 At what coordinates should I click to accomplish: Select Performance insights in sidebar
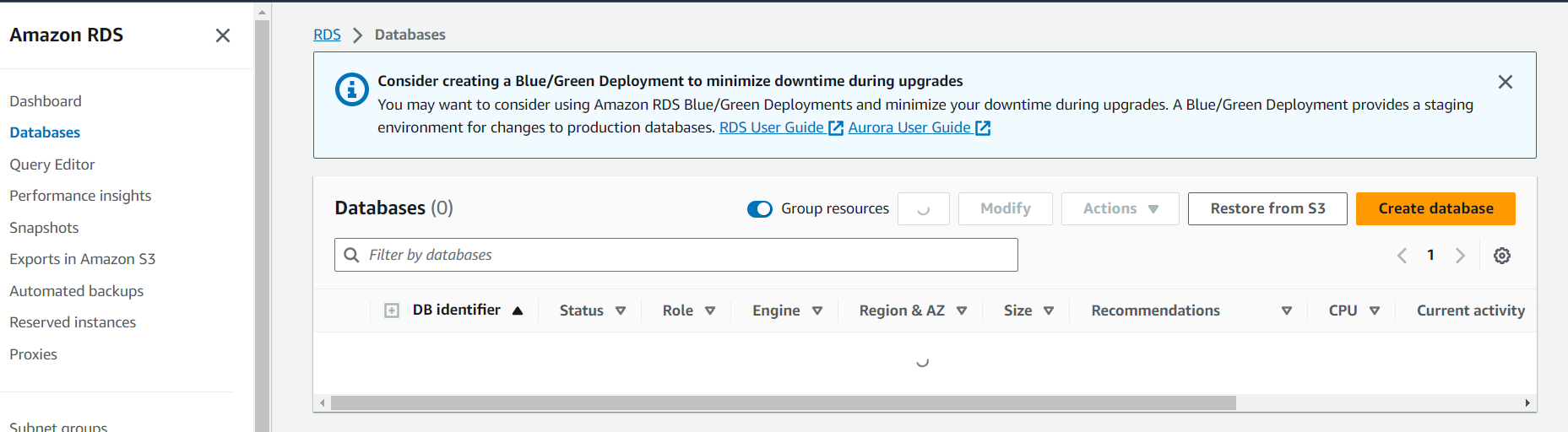tap(80, 196)
